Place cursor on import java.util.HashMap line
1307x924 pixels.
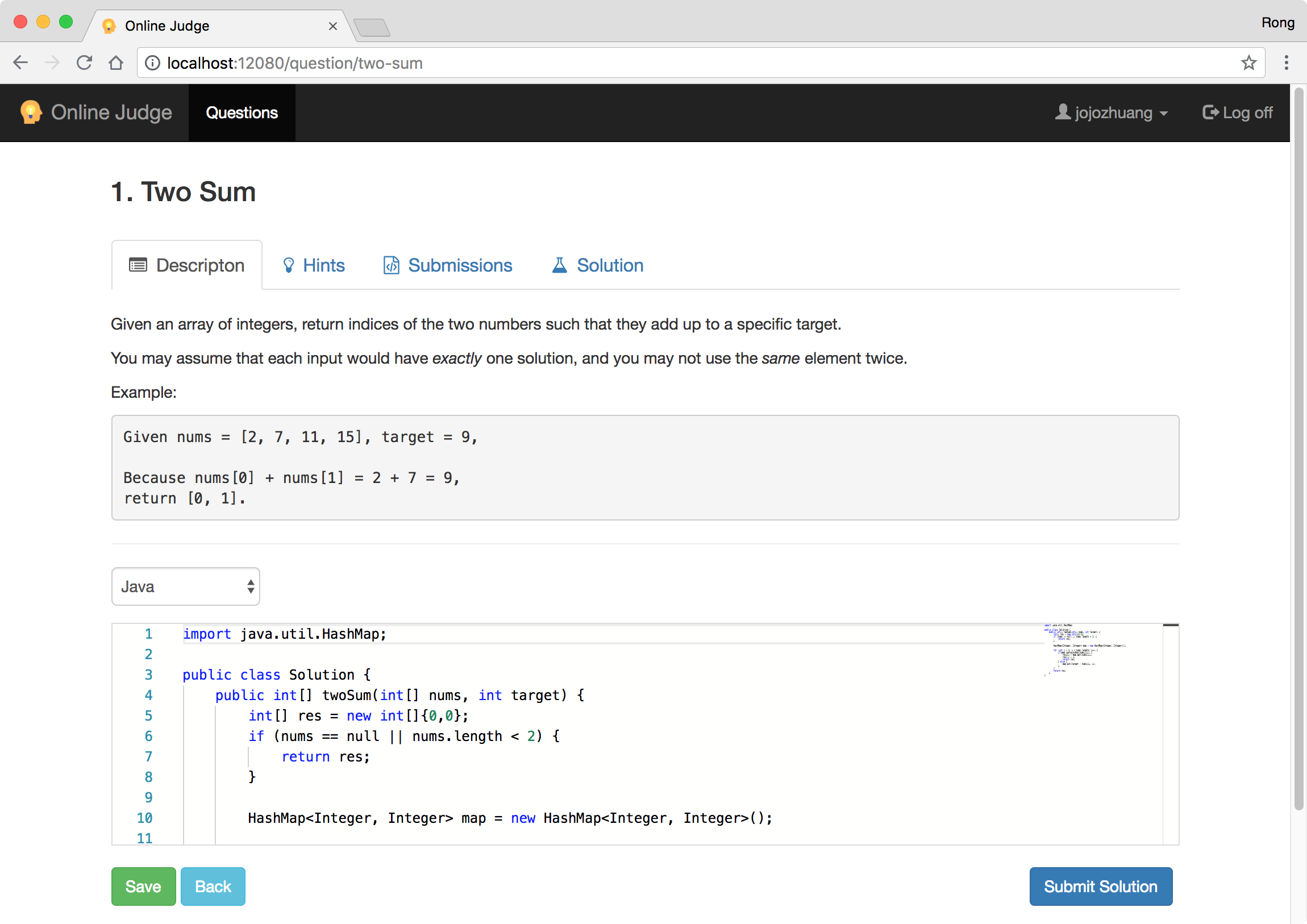click(x=285, y=634)
